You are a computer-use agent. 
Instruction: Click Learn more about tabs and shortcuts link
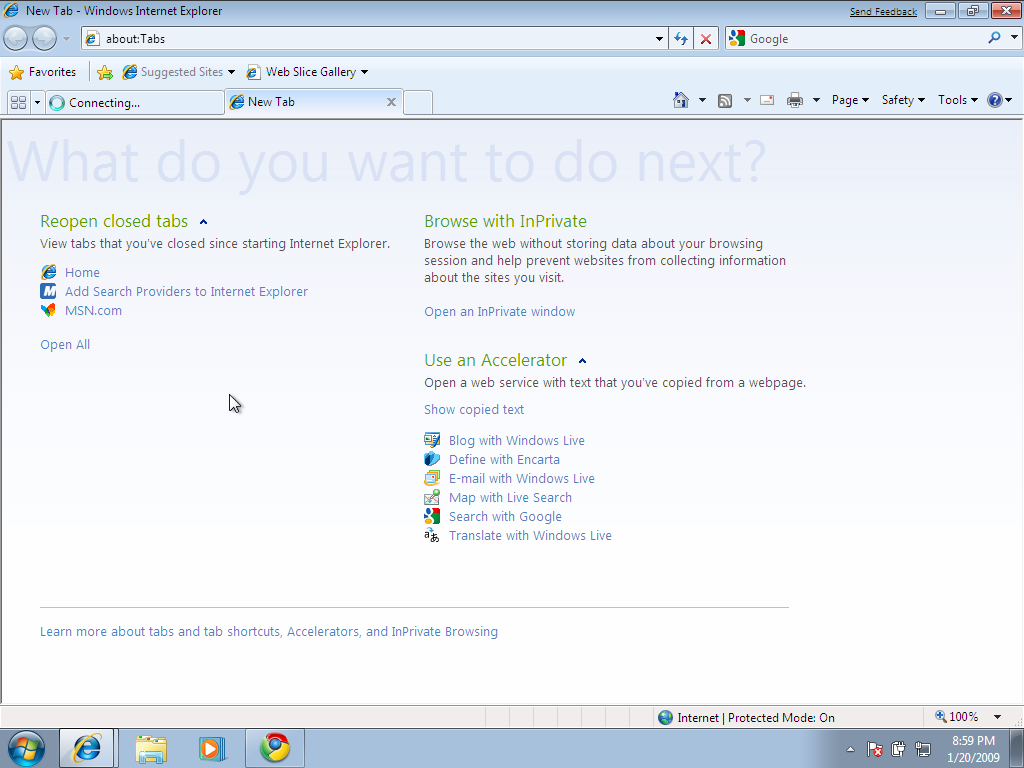(x=269, y=632)
